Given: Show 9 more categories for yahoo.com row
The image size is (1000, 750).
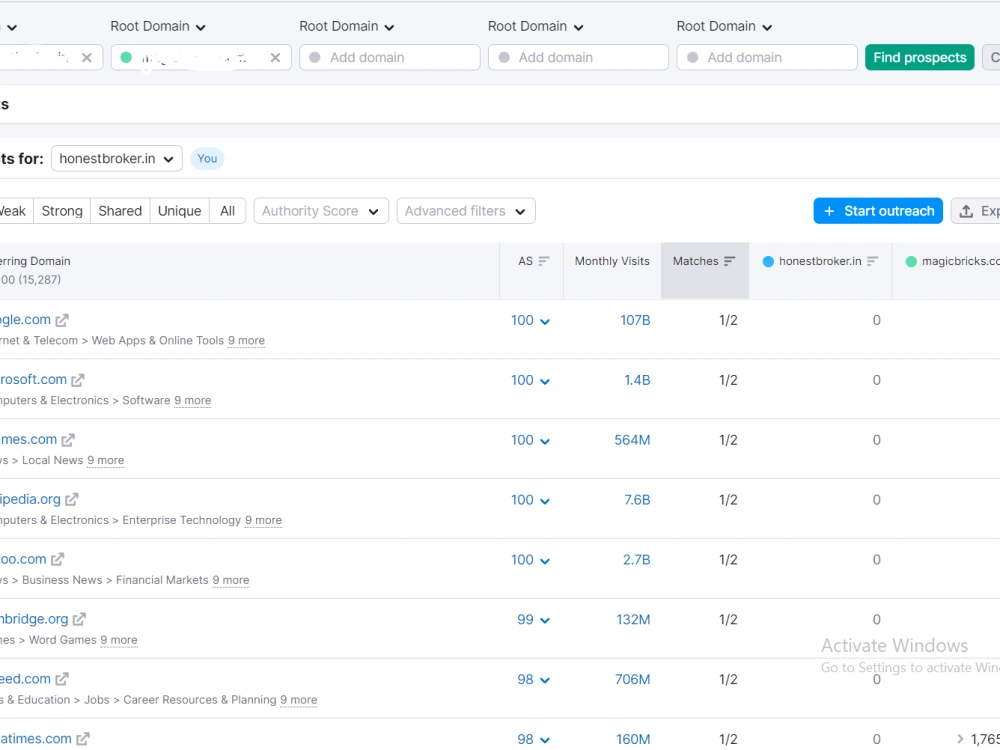Looking at the screenshot, I should click(x=231, y=580).
